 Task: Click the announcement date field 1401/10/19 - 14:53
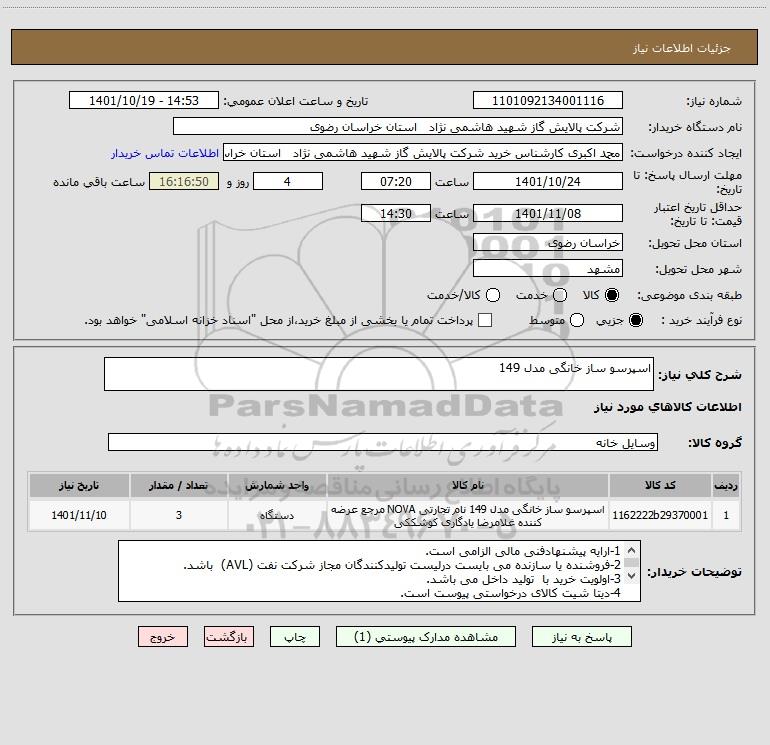(144, 100)
